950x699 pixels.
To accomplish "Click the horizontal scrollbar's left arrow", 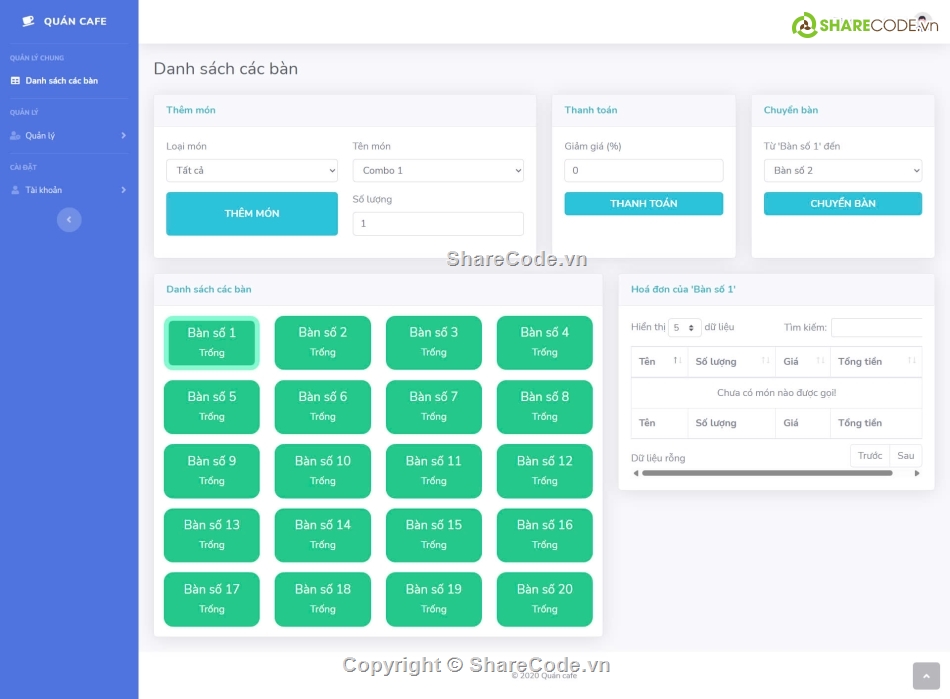I will [636, 473].
